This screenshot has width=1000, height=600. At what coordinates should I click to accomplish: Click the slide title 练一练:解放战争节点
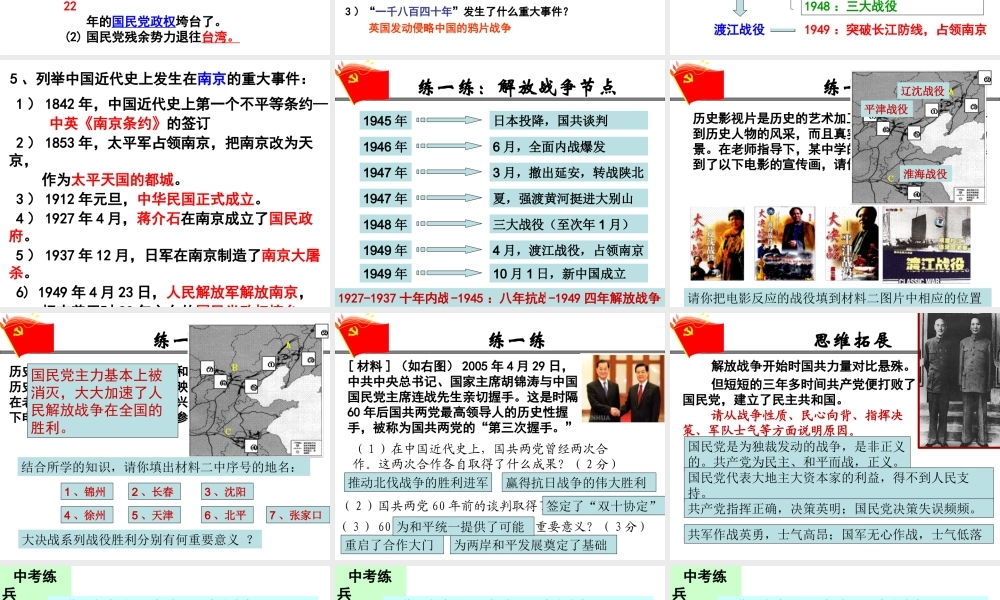click(x=517, y=87)
